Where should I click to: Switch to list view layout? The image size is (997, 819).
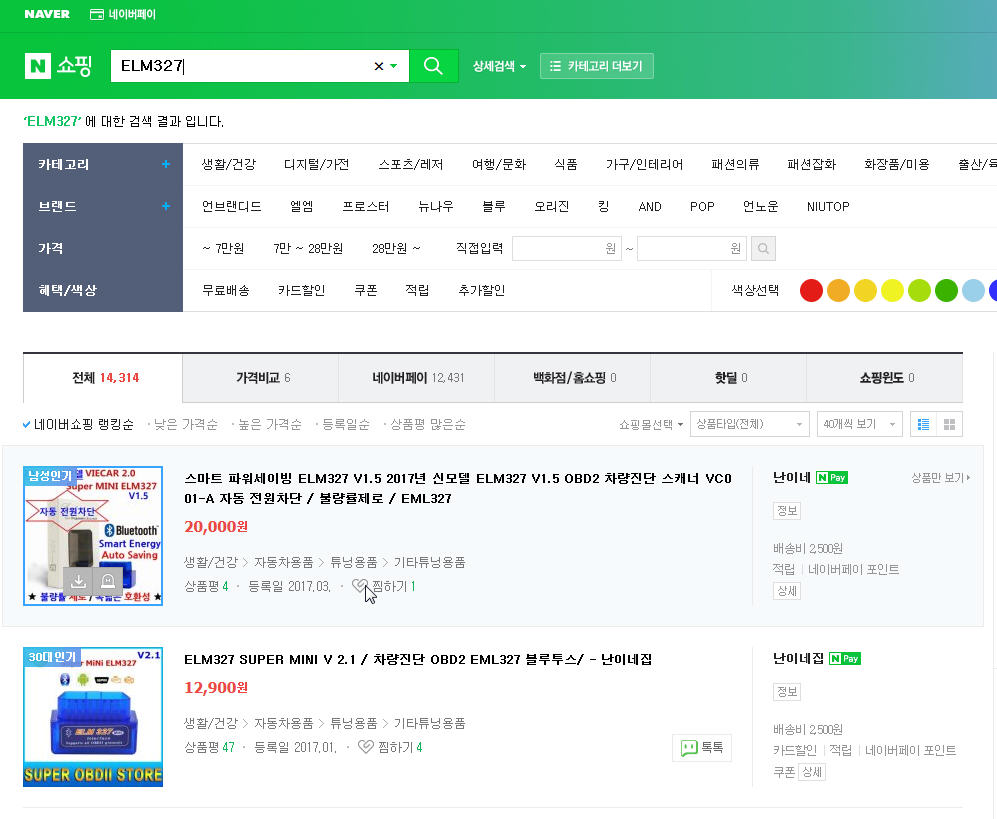pos(923,424)
